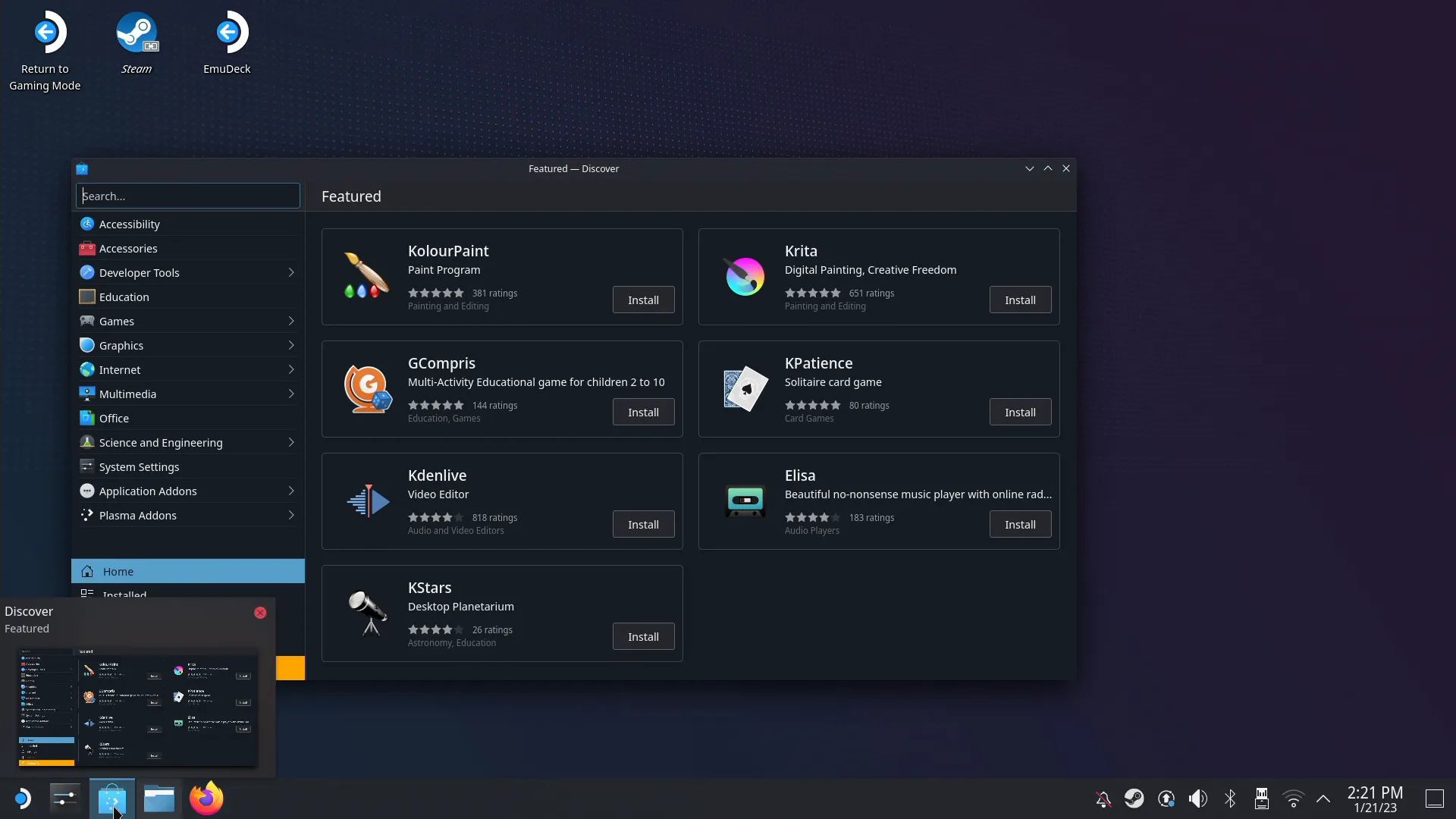Viewport: 1456px width, 819px height.
Task: Select the Office category
Action: click(x=188, y=418)
